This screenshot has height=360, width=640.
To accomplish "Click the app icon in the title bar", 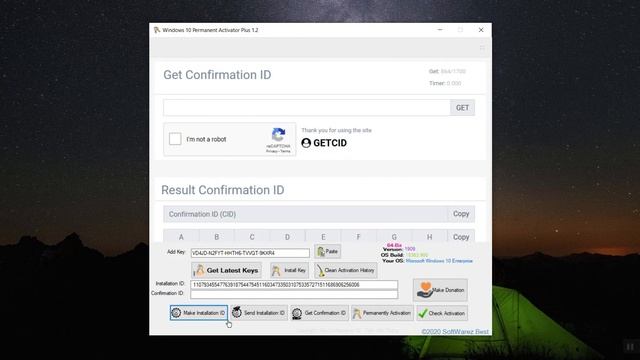I will coord(157,30).
